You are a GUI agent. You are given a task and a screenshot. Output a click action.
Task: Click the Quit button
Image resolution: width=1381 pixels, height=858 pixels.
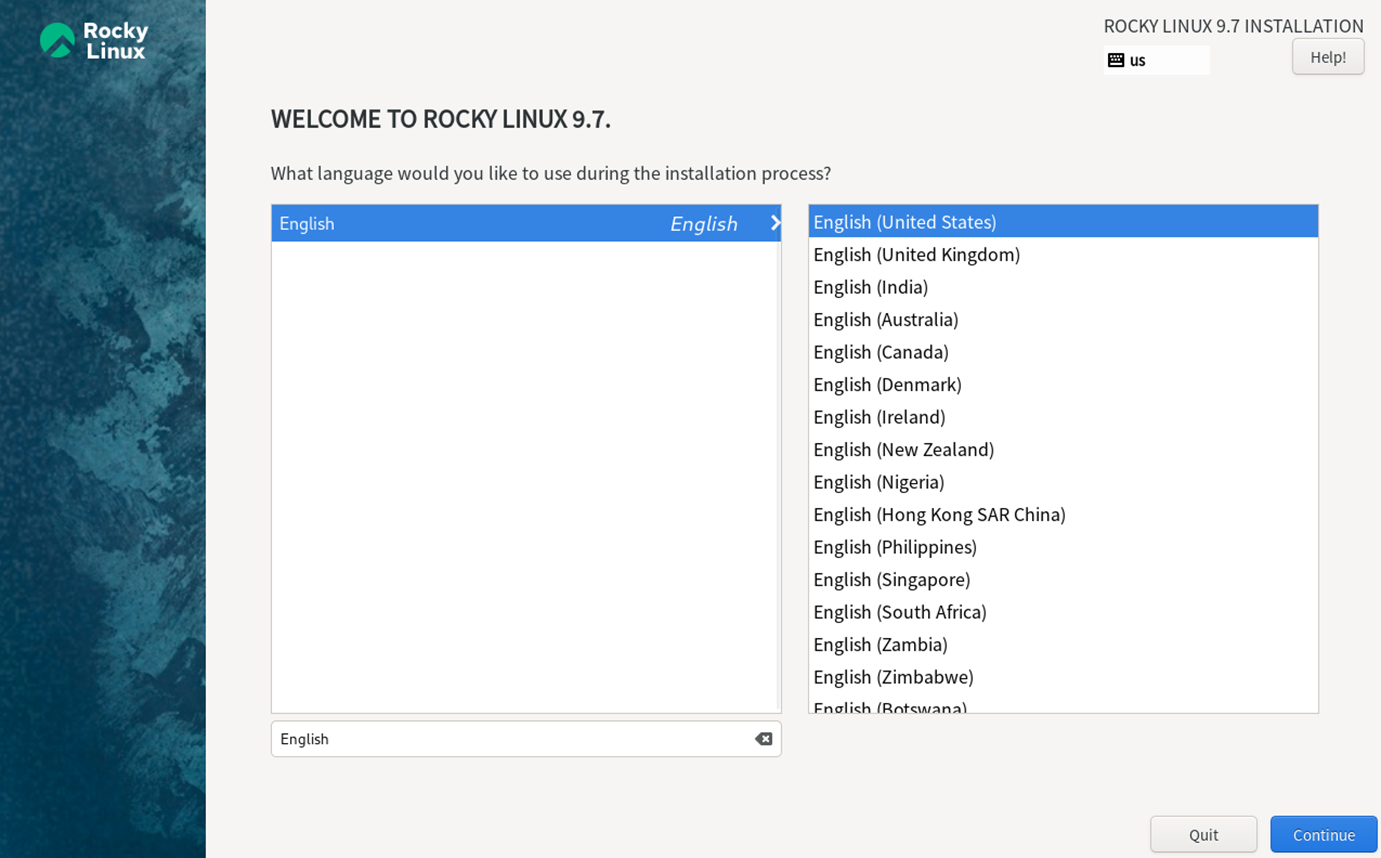click(x=1203, y=834)
